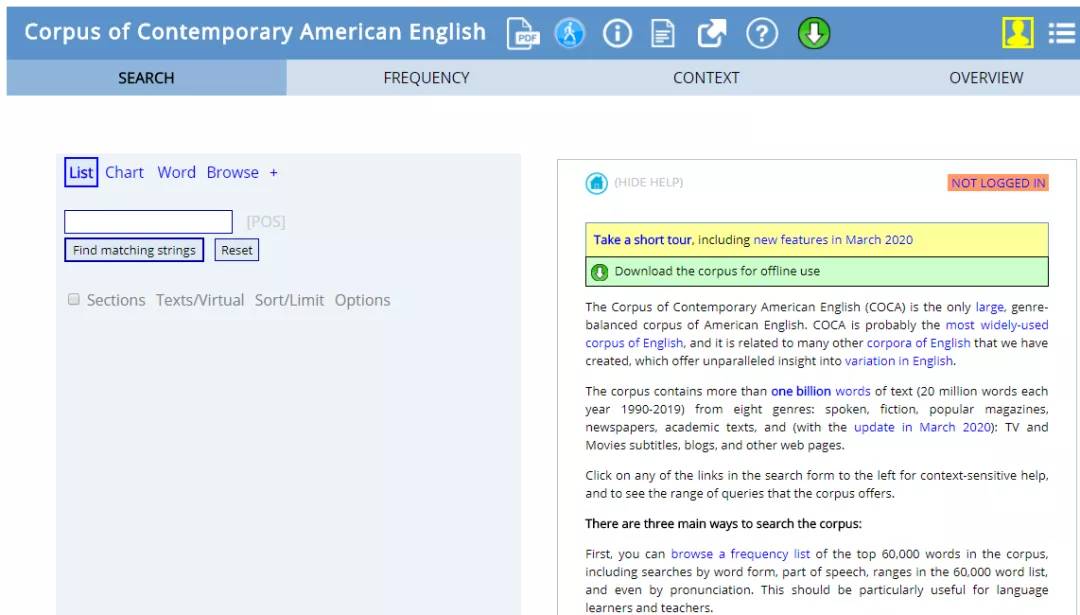Click the Corpus of Contemporary American English title
The image size is (1080, 615).
point(255,32)
